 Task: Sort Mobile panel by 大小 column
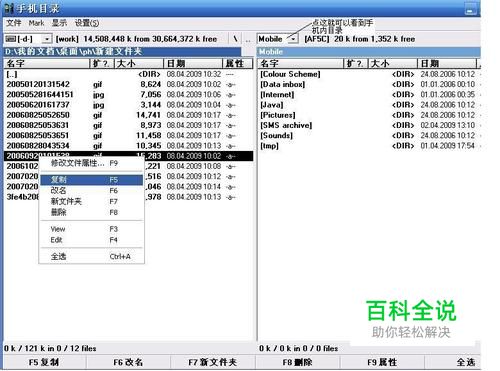(x=393, y=63)
